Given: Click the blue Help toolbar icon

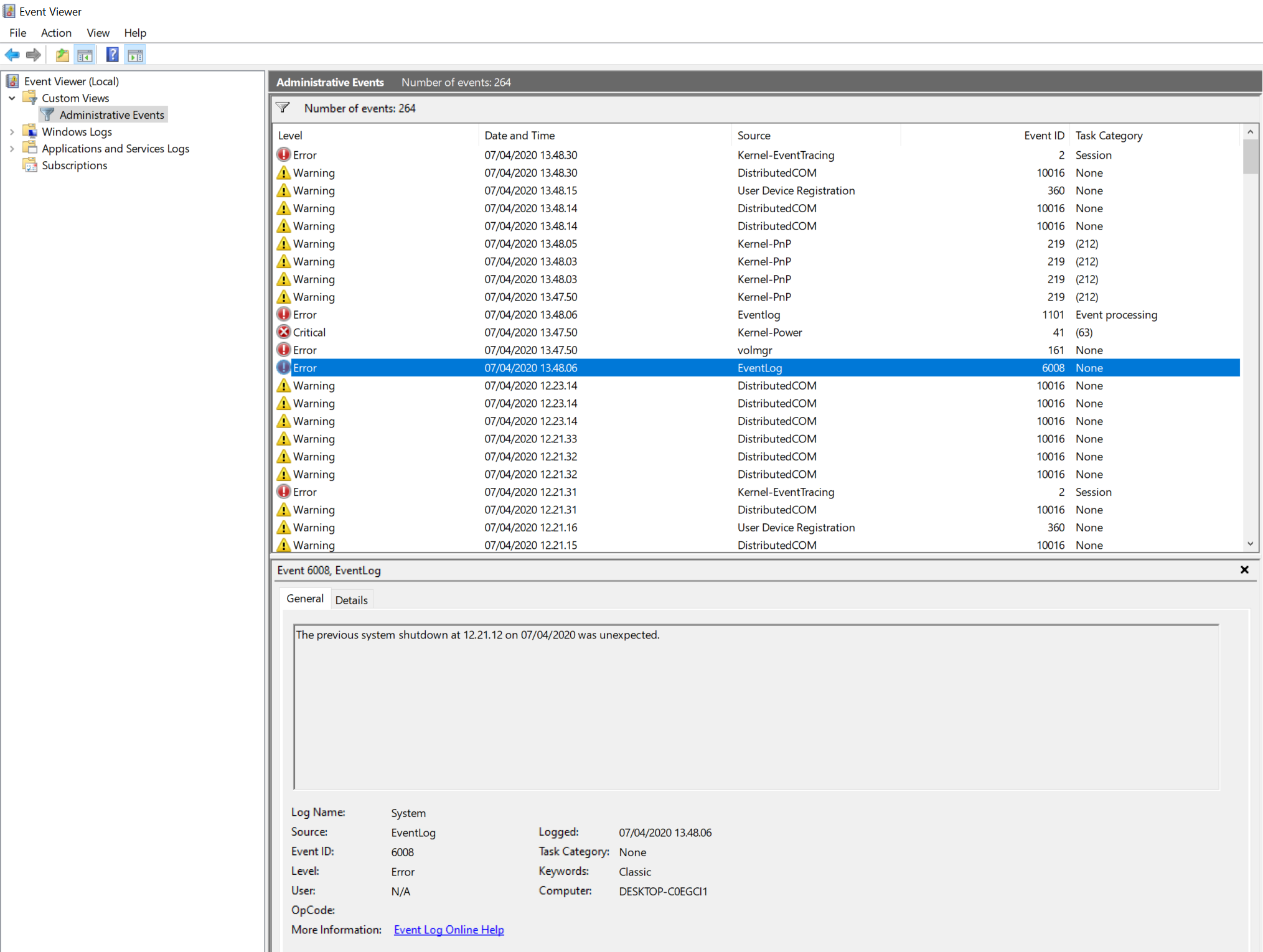Looking at the screenshot, I should click(x=112, y=55).
